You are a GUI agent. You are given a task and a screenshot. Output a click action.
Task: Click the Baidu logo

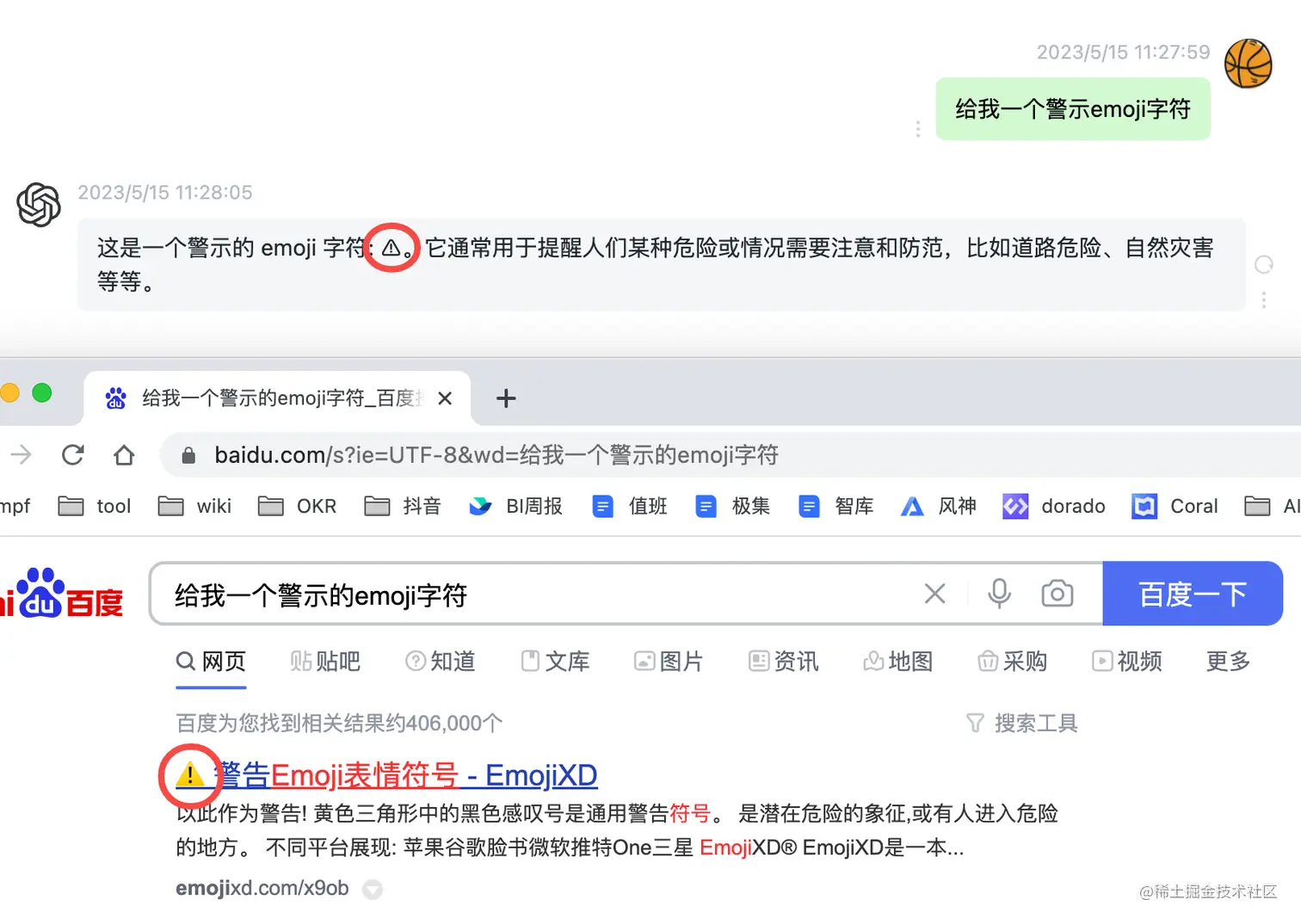pyautogui.click(x=62, y=593)
